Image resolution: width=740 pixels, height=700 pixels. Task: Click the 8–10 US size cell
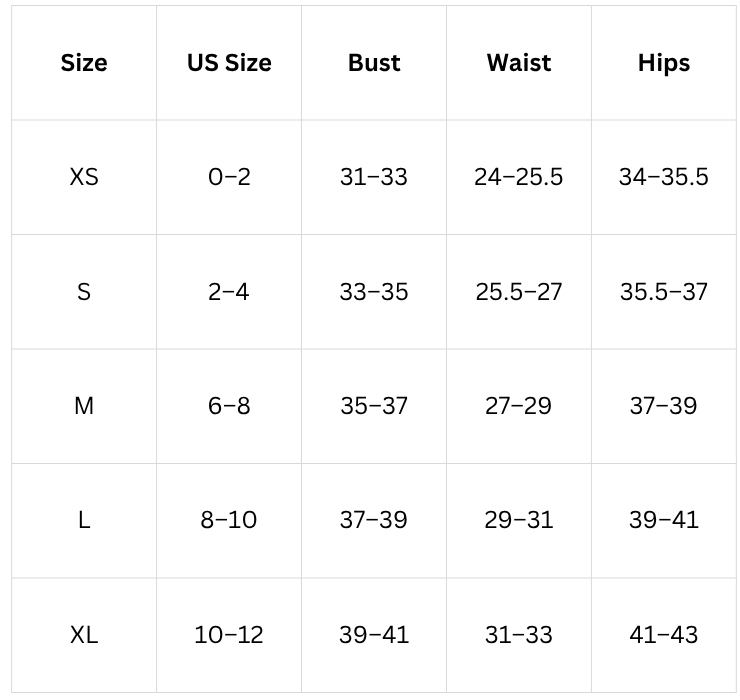pos(229,521)
